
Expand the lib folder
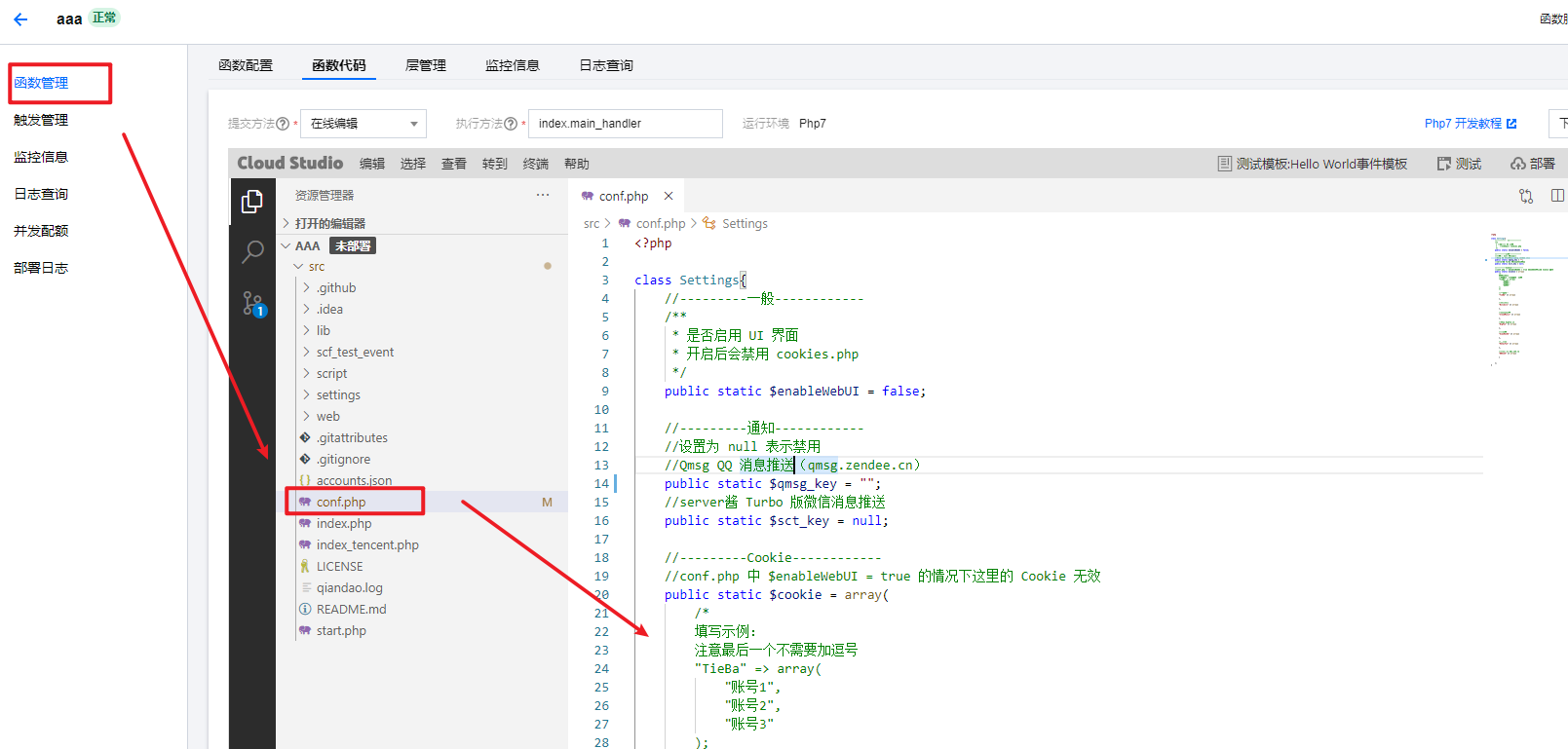(x=422, y=330)
